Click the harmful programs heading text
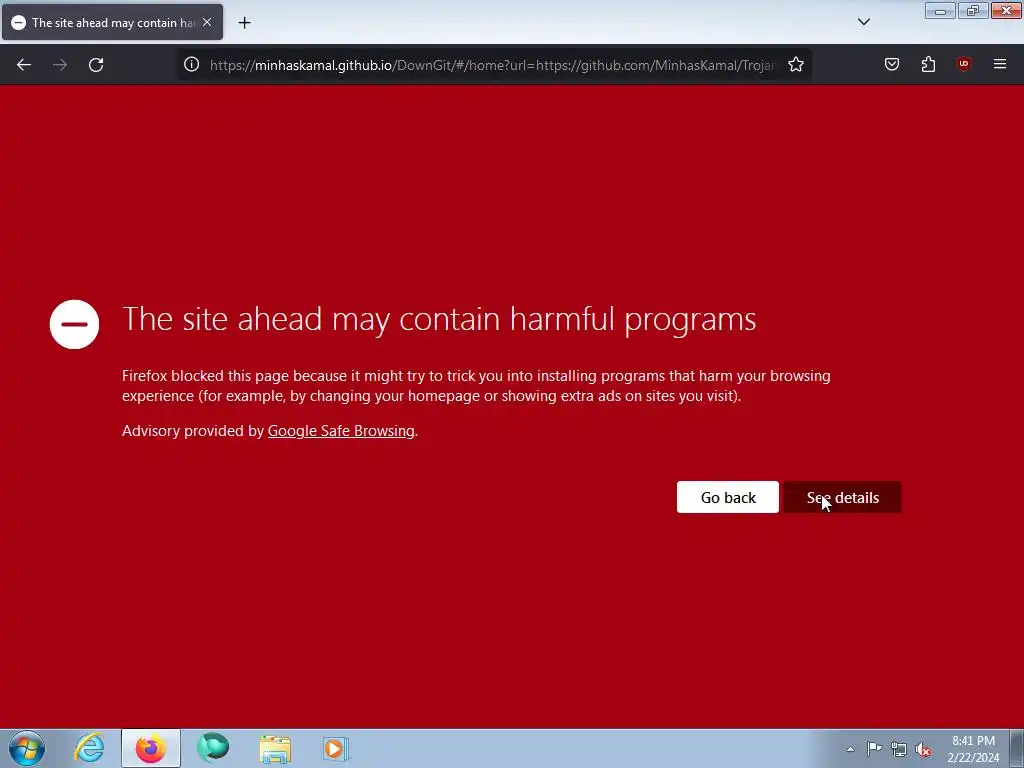 click(439, 319)
